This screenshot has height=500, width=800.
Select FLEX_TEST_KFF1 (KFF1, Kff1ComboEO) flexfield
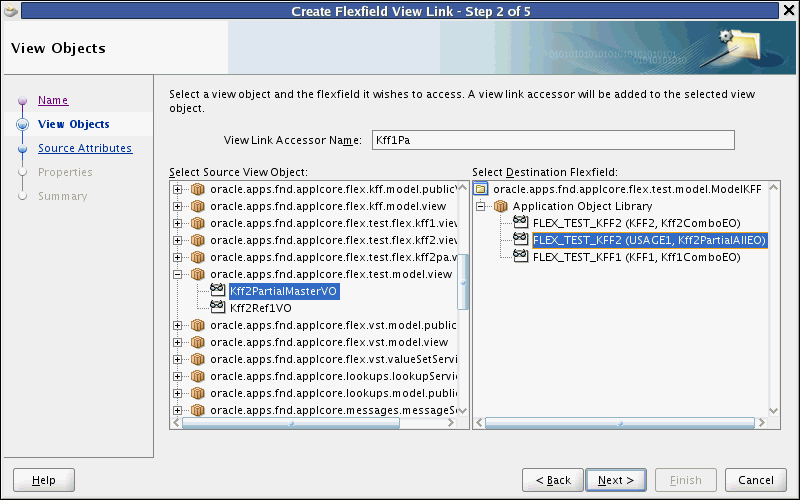point(636,257)
